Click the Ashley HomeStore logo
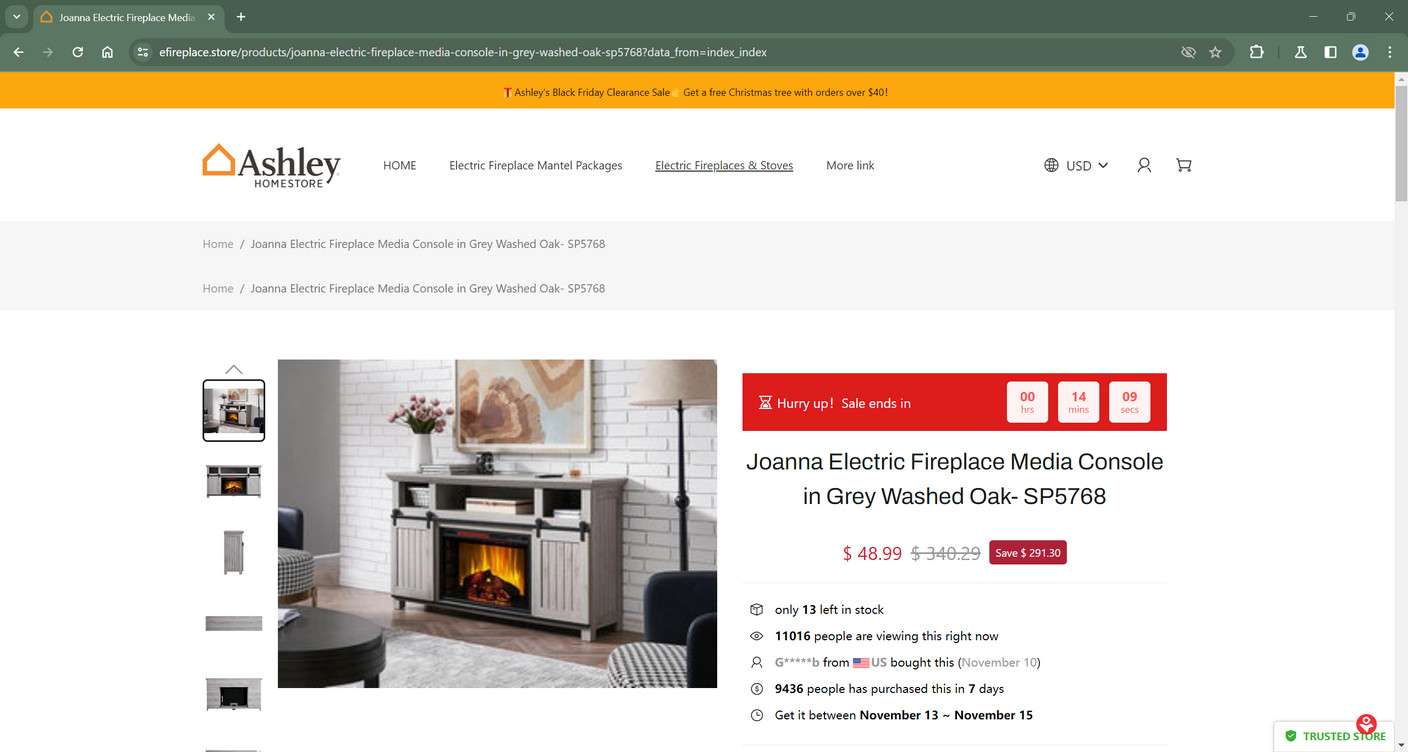 pos(271,164)
